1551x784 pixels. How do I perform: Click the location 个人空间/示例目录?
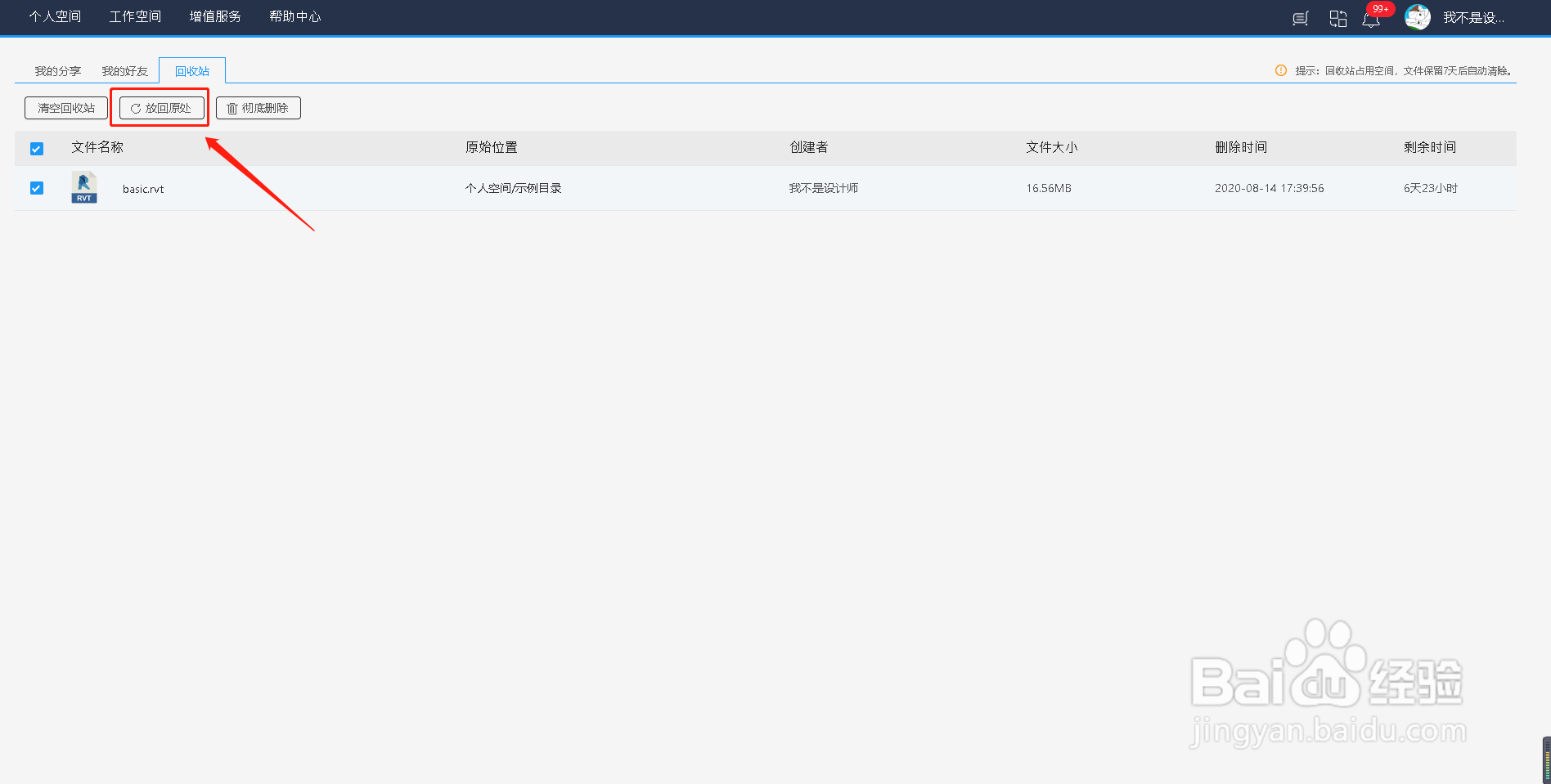[513, 188]
